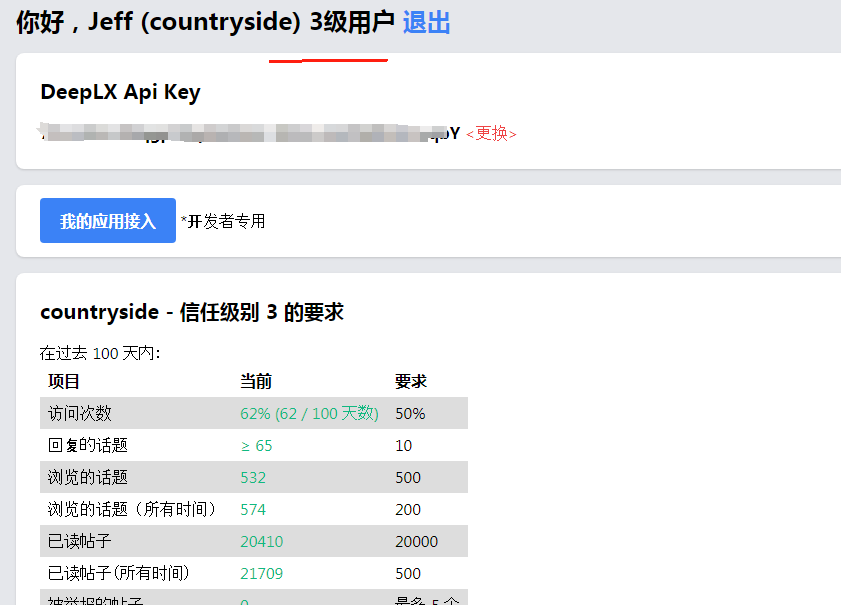Screen dimensions: 841x605
Task: Click the 退出 logout link
Action: click(426, 23)
